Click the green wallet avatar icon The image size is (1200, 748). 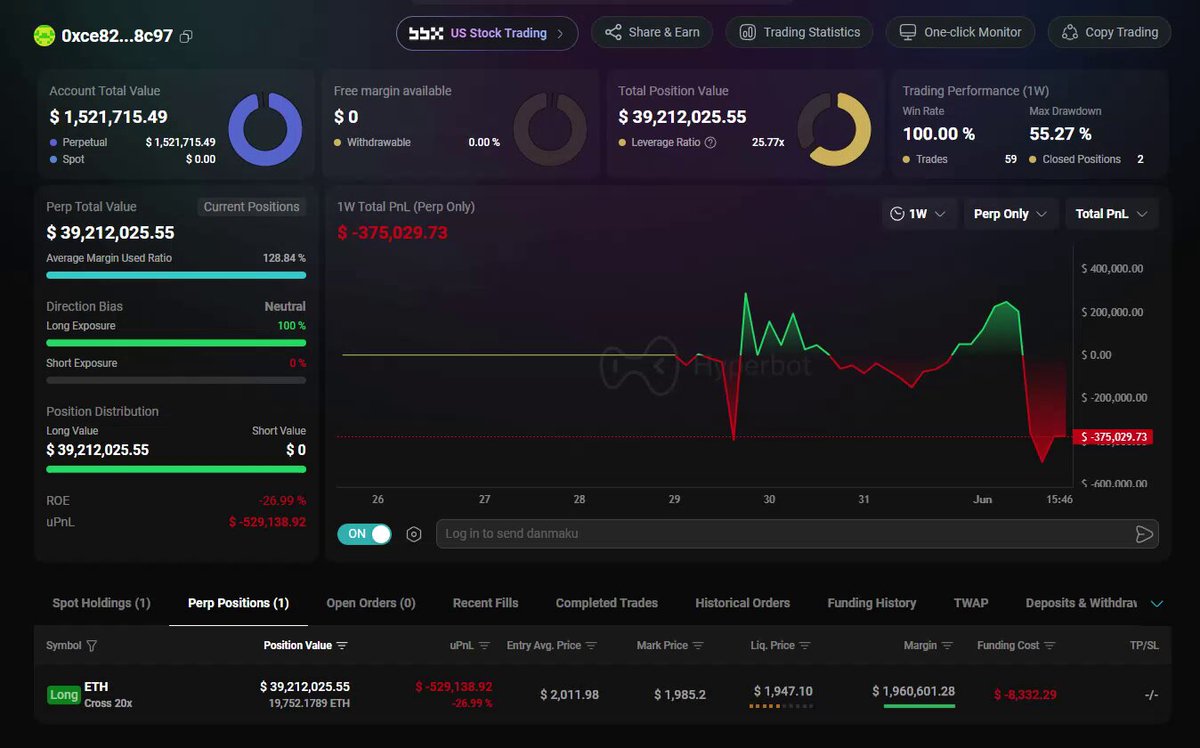(44, 36)
